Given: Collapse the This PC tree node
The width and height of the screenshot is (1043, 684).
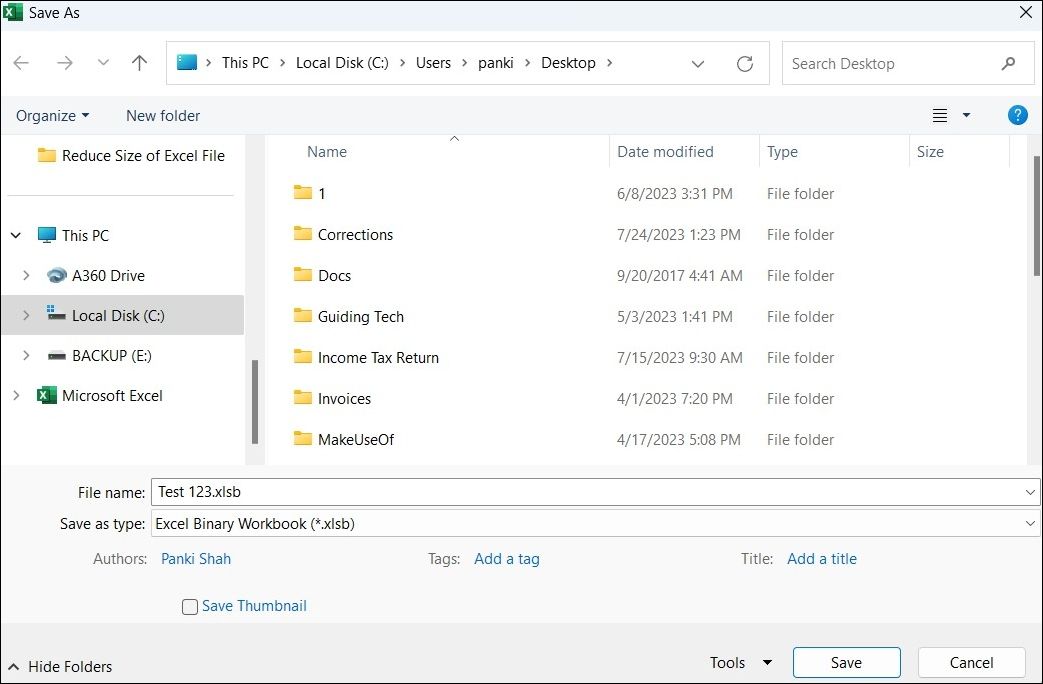Looking at the screenshot, I should coord(16,236).
